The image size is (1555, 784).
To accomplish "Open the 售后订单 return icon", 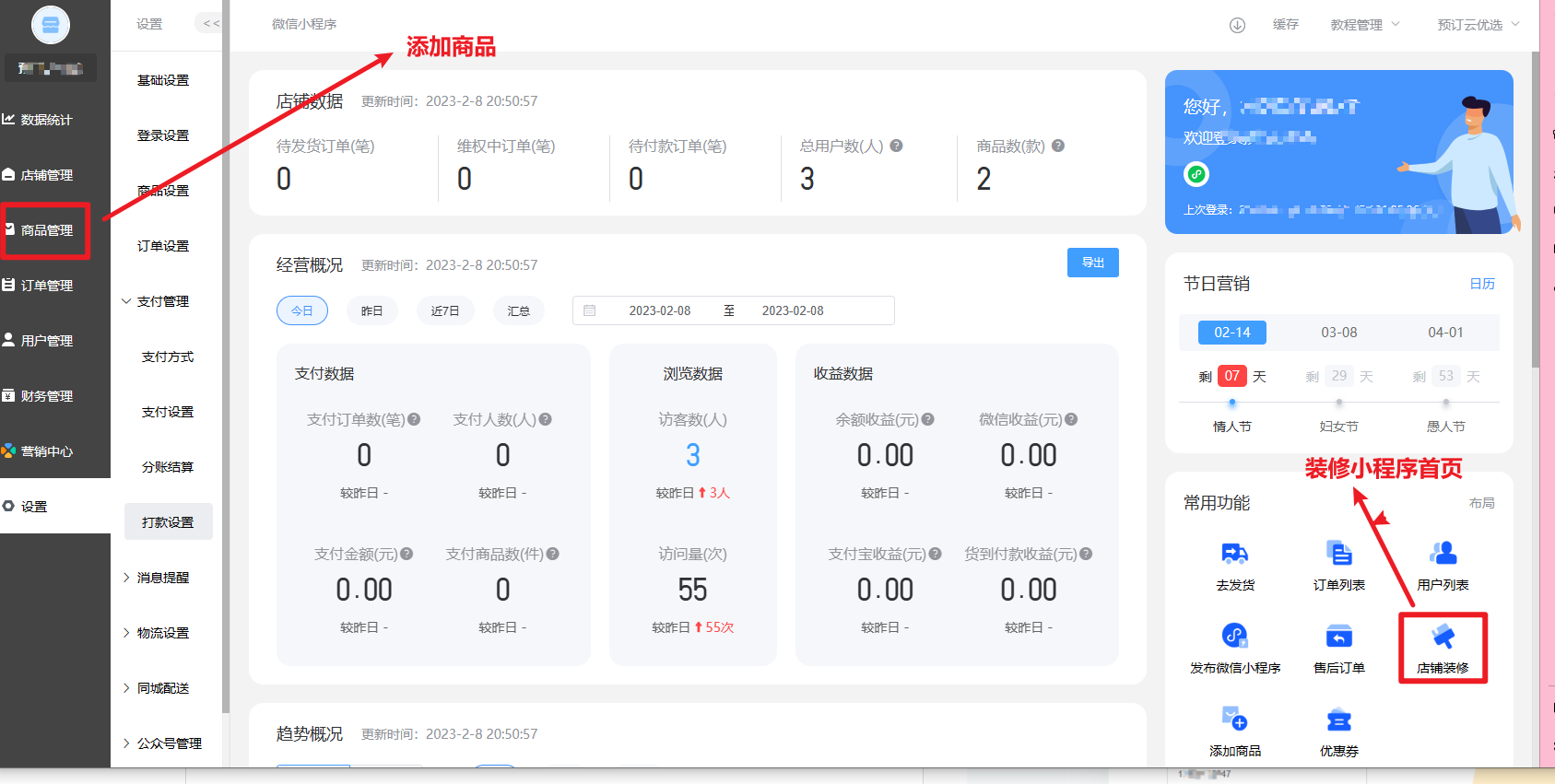I will point(1339,636).
